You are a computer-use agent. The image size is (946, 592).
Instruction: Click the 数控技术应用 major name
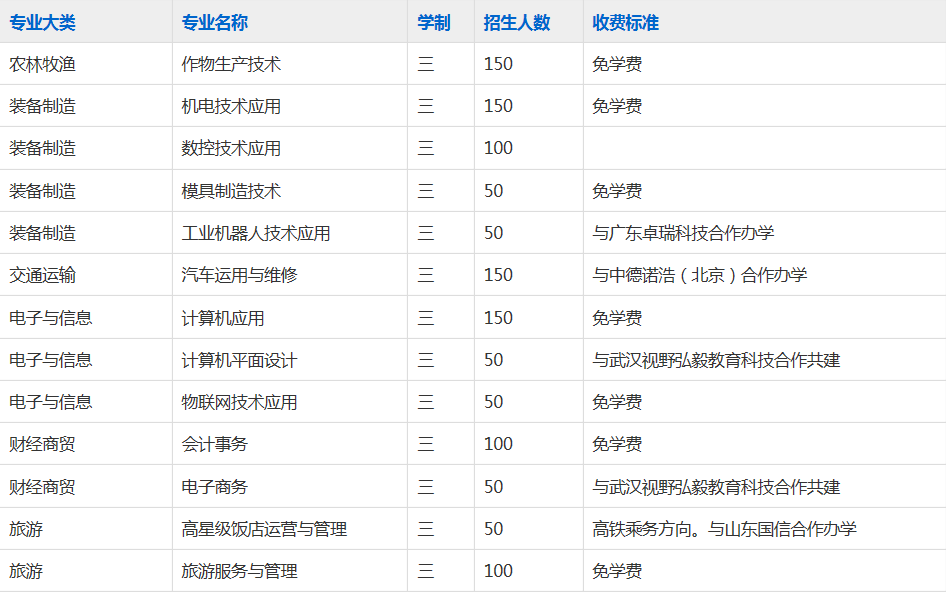pyautogui.click(x=231, y=148)
